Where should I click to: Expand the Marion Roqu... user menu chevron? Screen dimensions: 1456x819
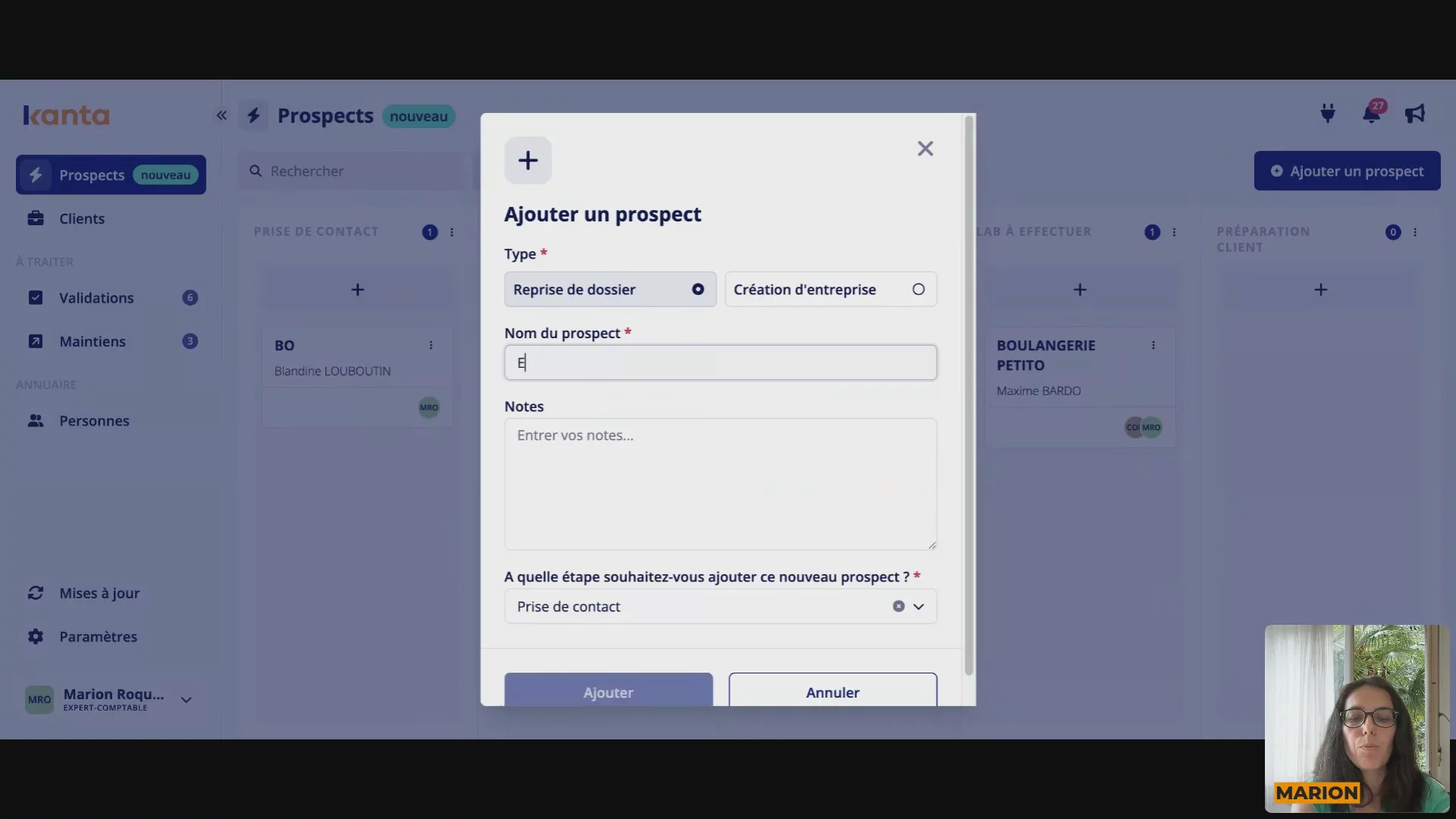point(186,700)
